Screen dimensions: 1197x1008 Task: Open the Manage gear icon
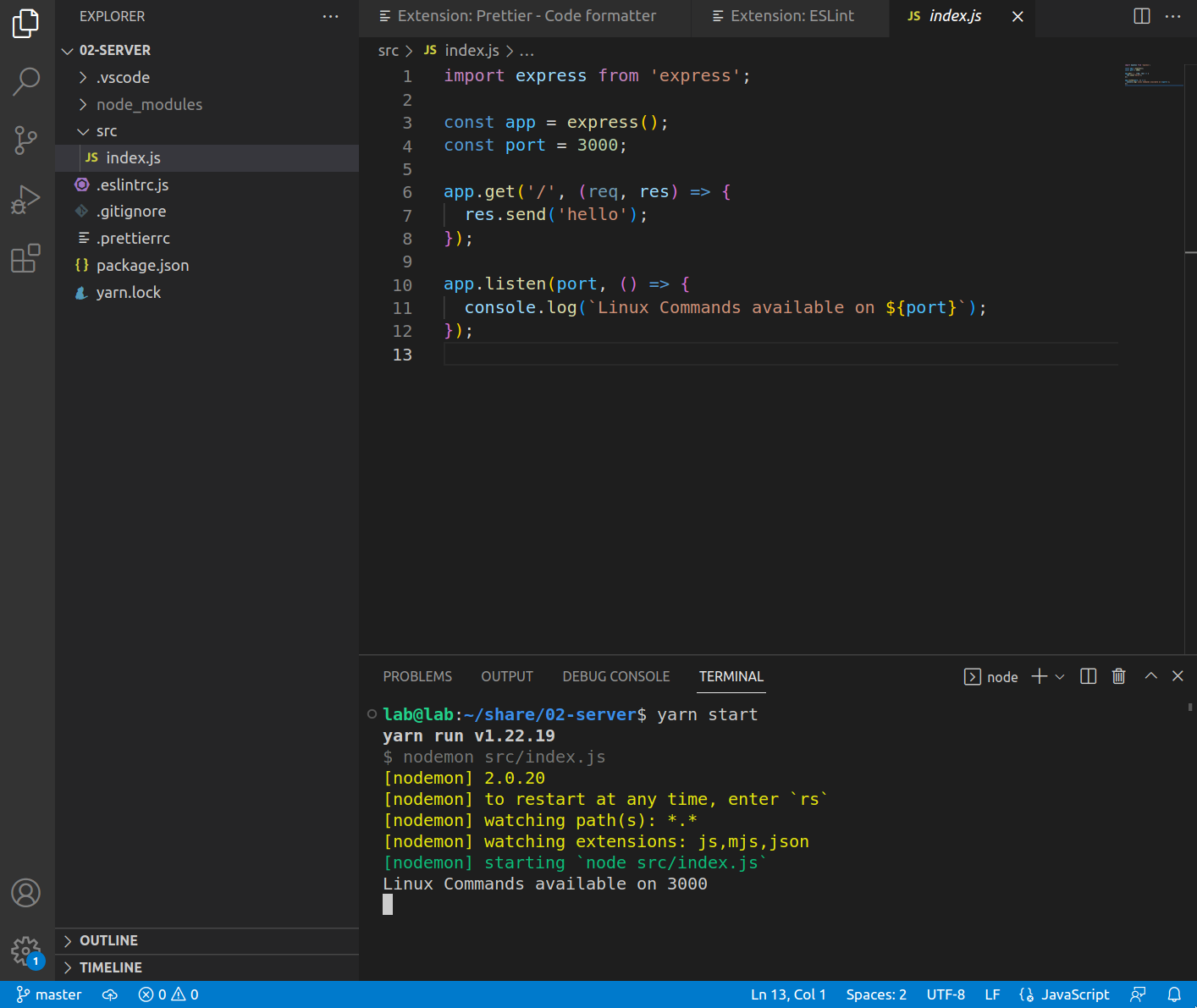pyautogui.click(x=26, y=951)
